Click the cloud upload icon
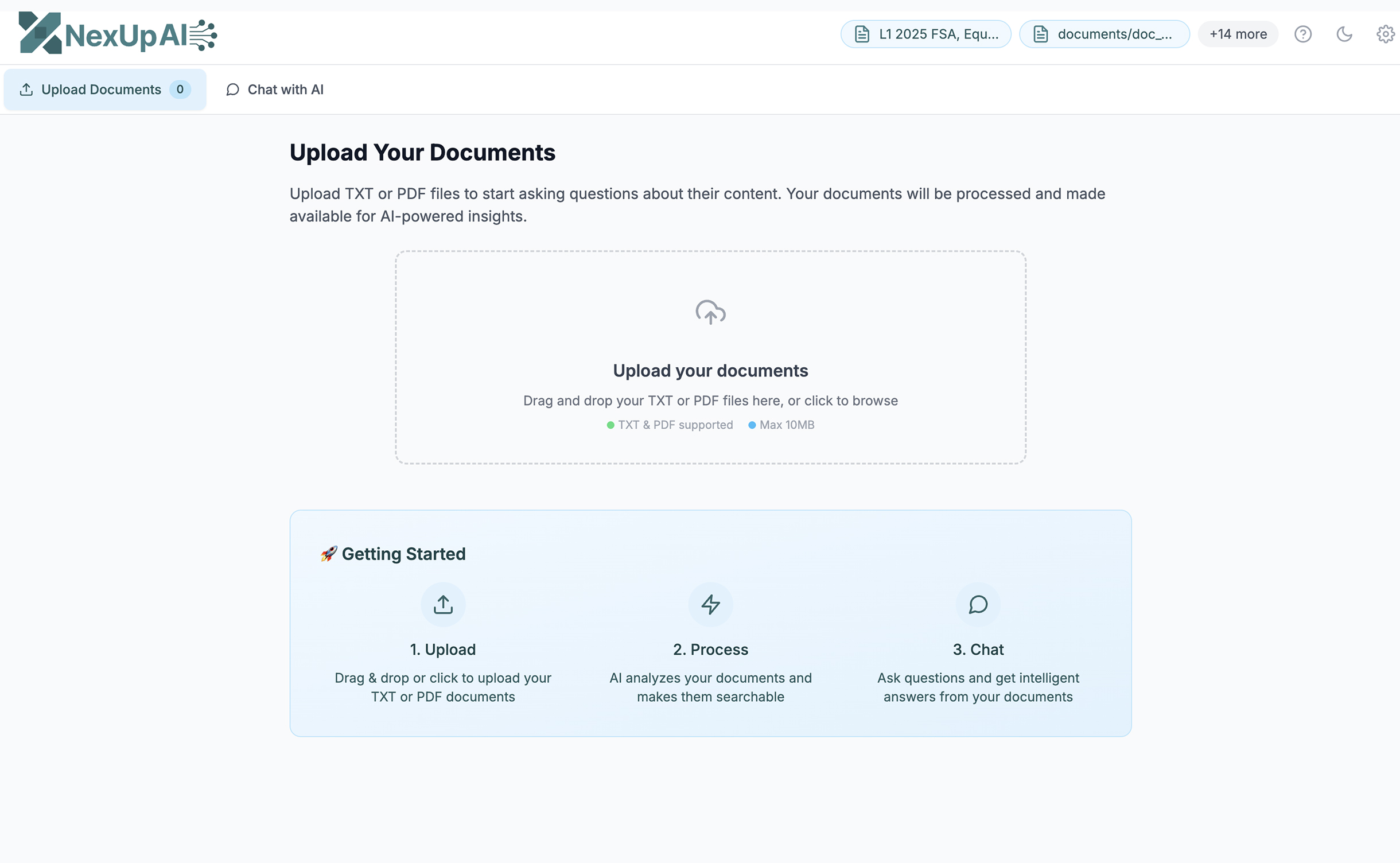The height and width of the screenshot is (863, 1400). (710, 313)
